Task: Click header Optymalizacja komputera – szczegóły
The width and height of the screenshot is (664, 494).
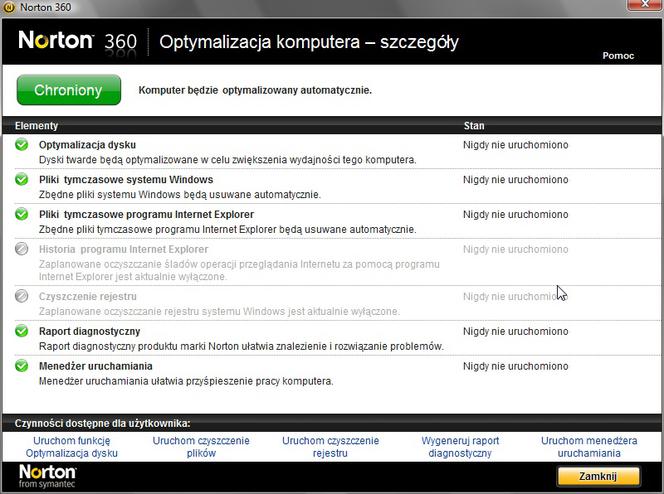Action: 309,42
